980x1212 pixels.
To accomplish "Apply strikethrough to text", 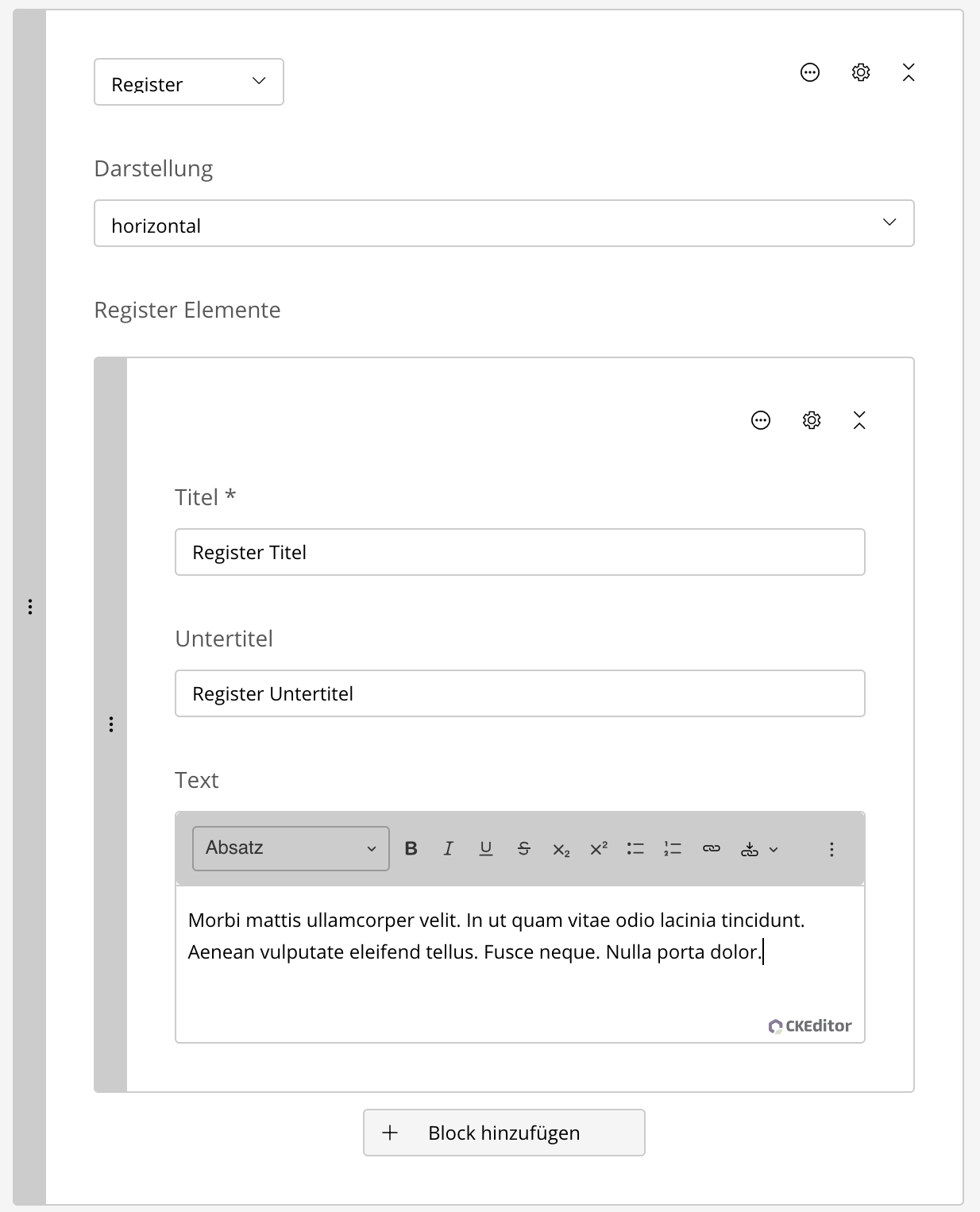I will pos(523,848).
